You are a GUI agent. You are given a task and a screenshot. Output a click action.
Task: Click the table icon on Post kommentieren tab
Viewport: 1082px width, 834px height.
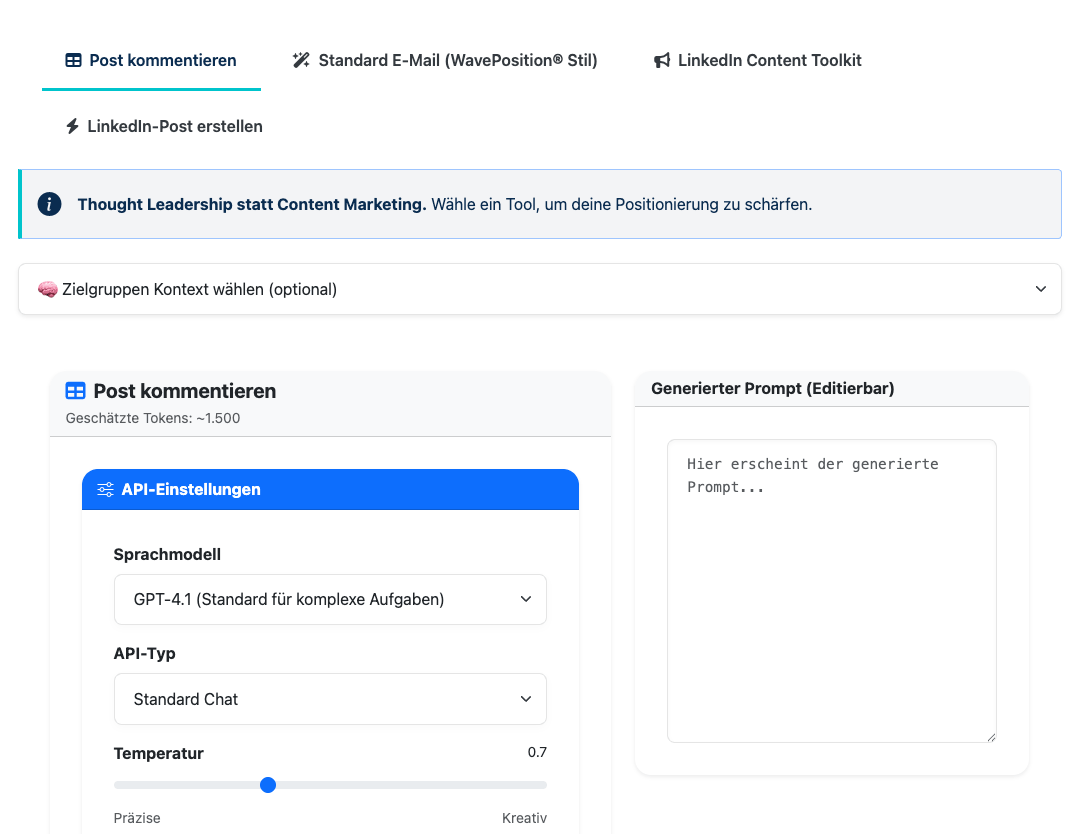click(72, 60)
